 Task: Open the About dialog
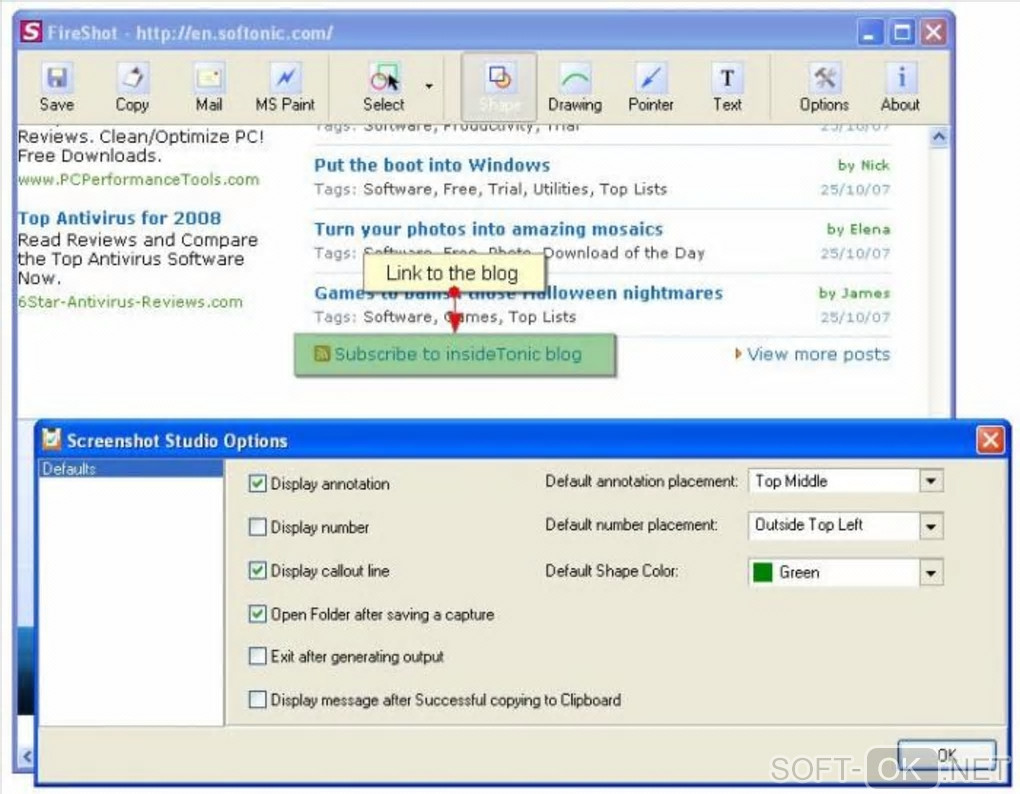(x=900, y=88)
